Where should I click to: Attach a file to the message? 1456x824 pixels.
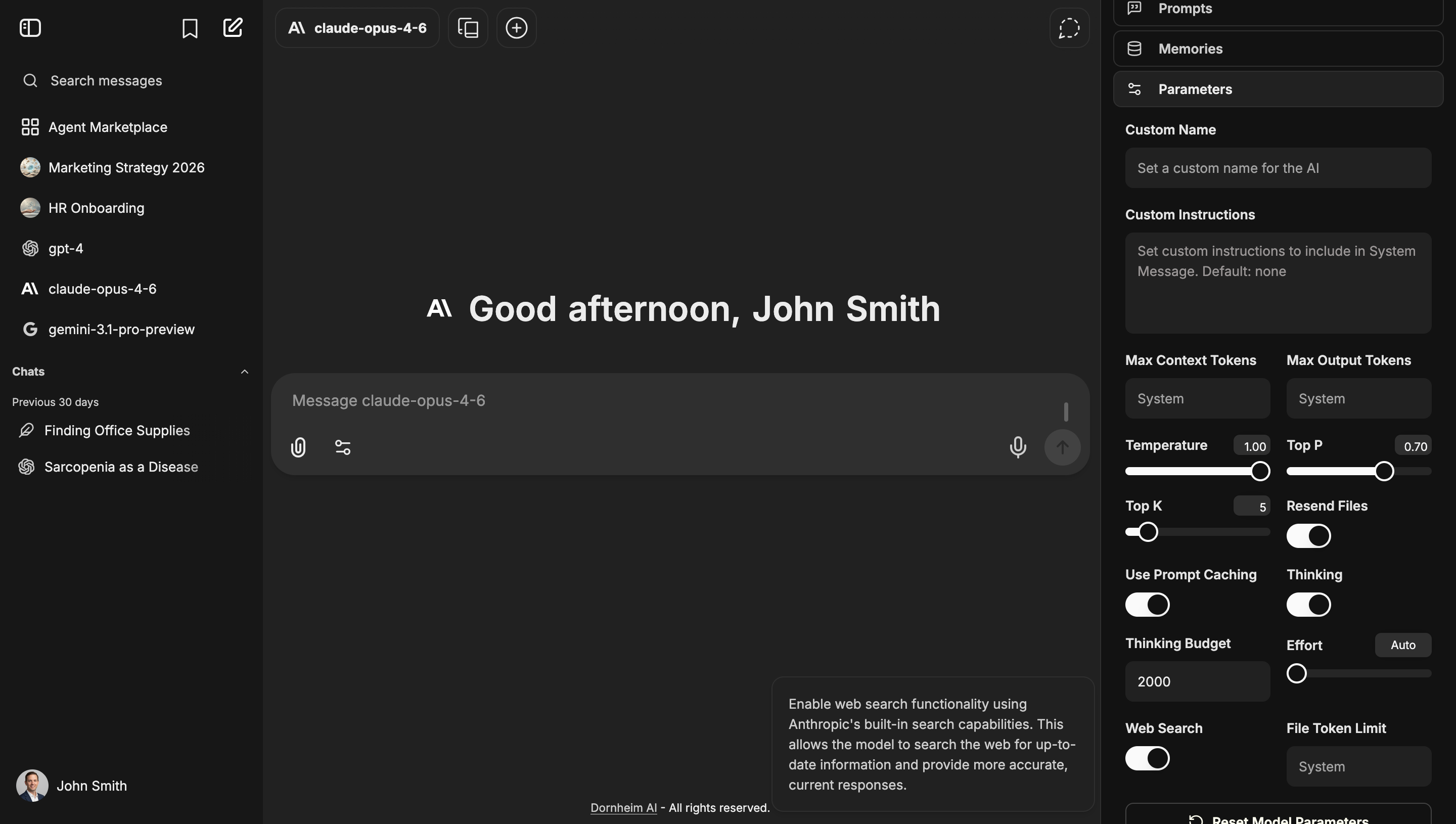298,446
